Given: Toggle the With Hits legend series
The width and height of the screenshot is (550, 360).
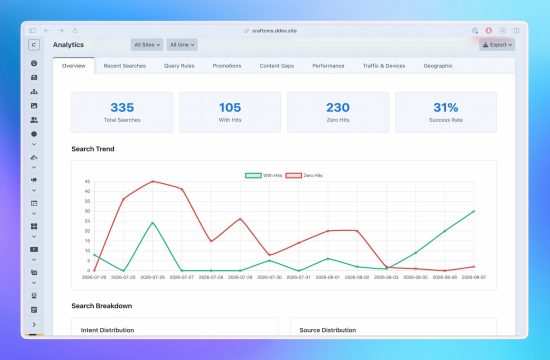Looking at the screenshot, I should point(263,175).
